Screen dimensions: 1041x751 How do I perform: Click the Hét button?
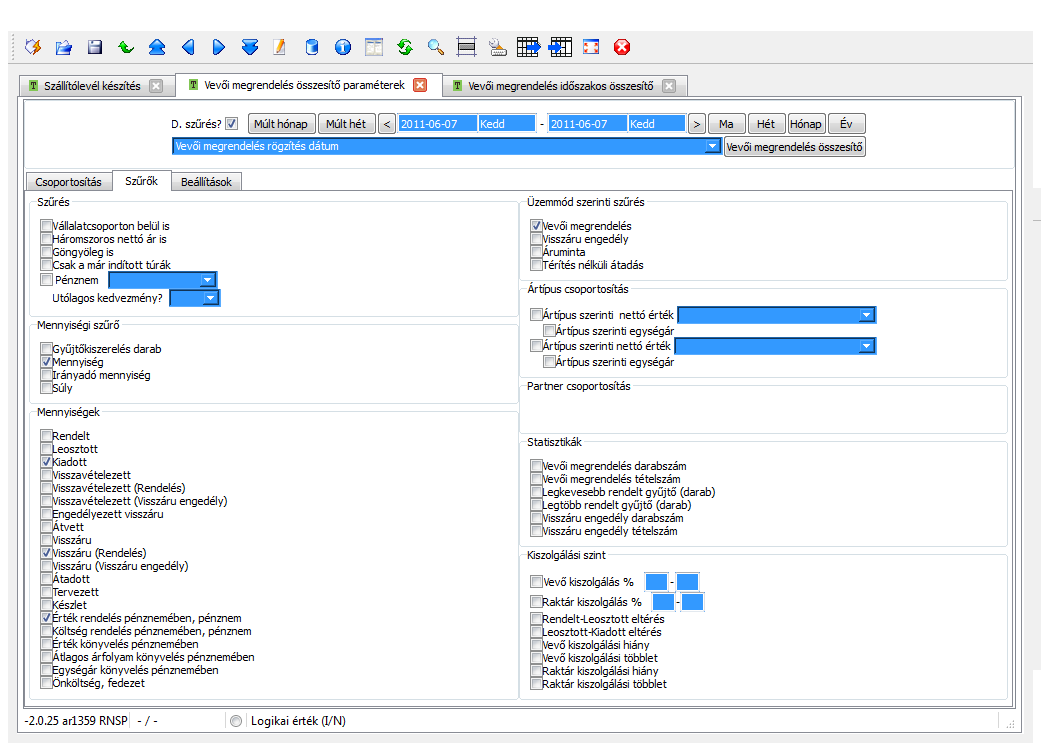click(765, 124)
